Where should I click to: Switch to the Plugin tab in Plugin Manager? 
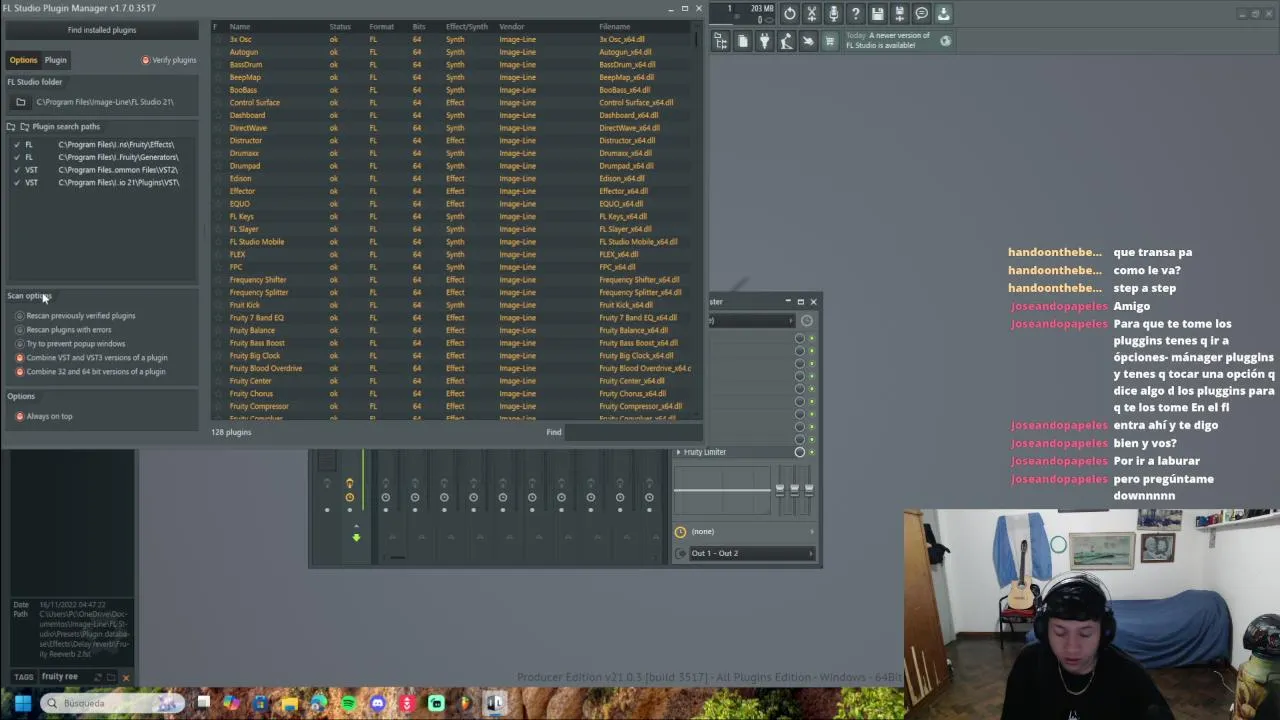[x=55, y=60]
